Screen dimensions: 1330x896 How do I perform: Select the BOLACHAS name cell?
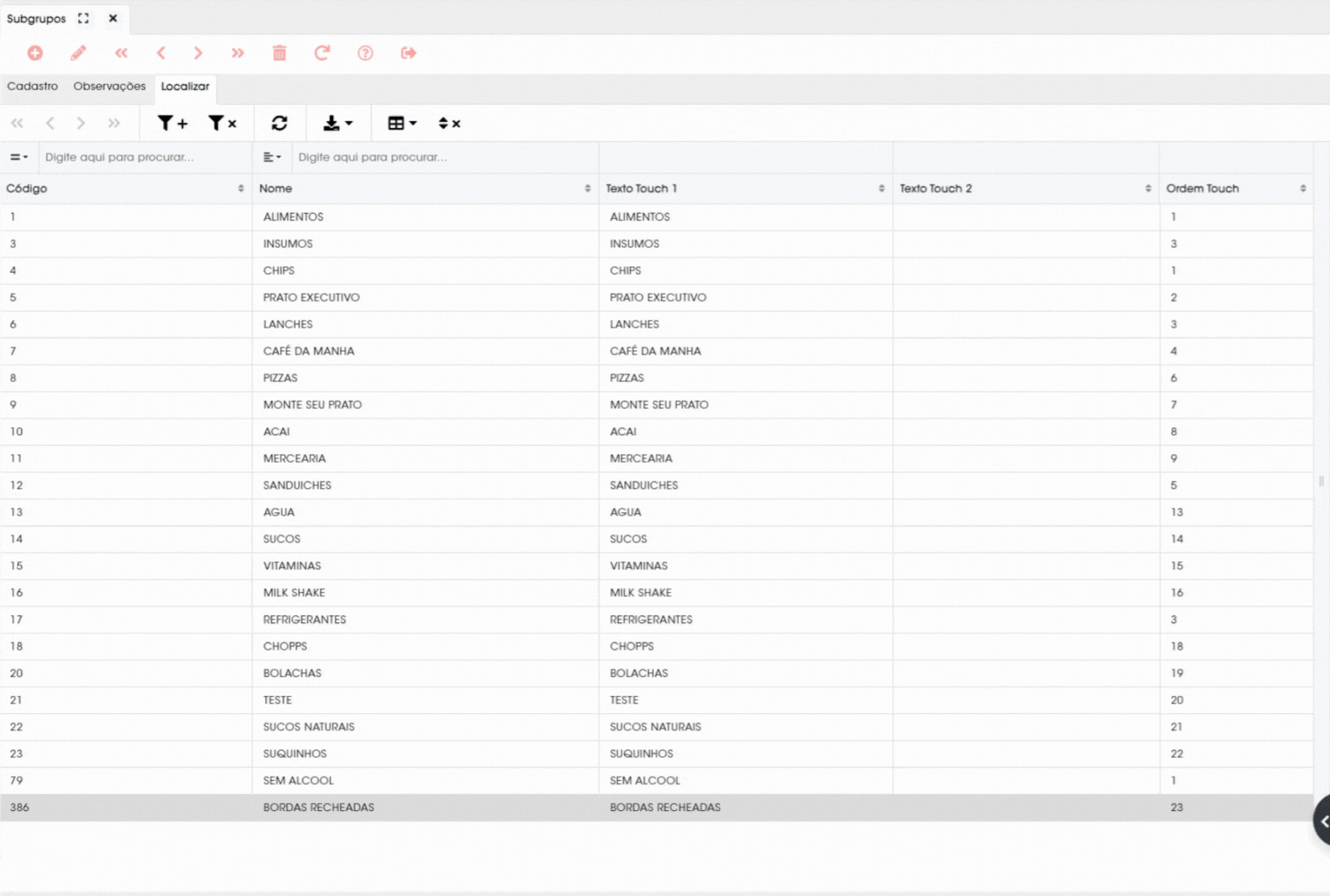click(x=425, y=673)
